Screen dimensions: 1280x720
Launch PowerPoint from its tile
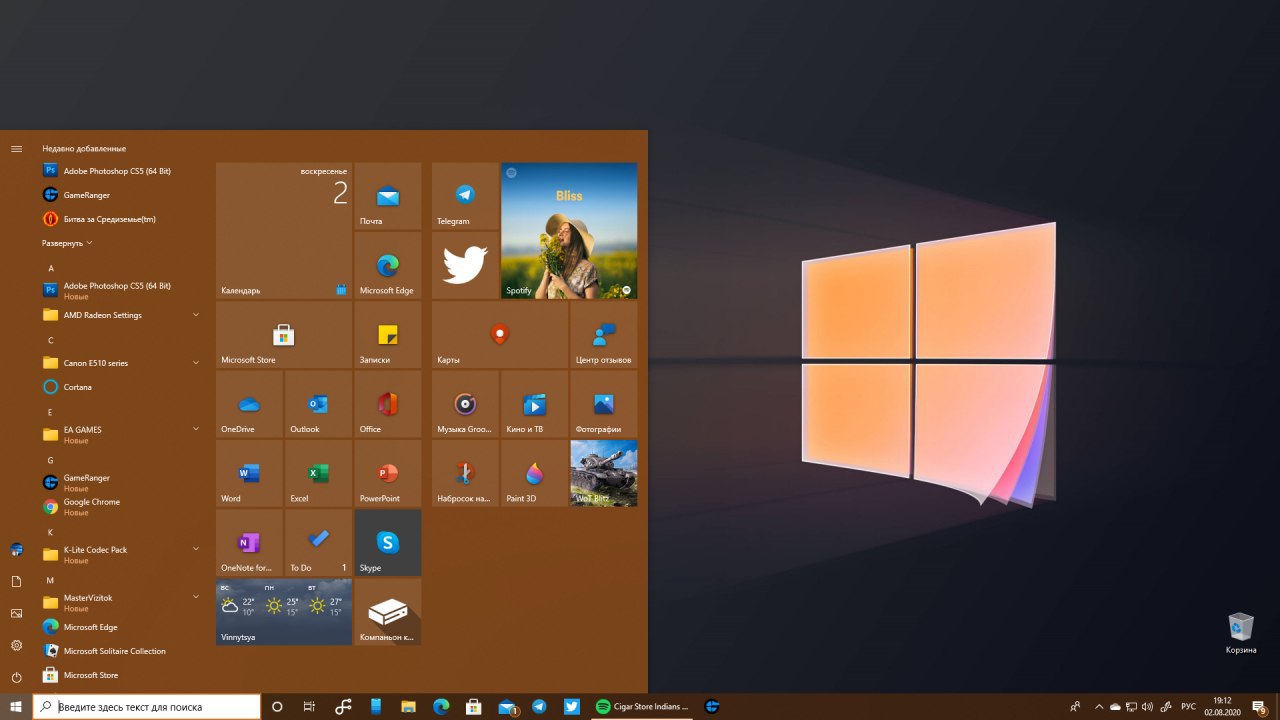pos(387,473)
